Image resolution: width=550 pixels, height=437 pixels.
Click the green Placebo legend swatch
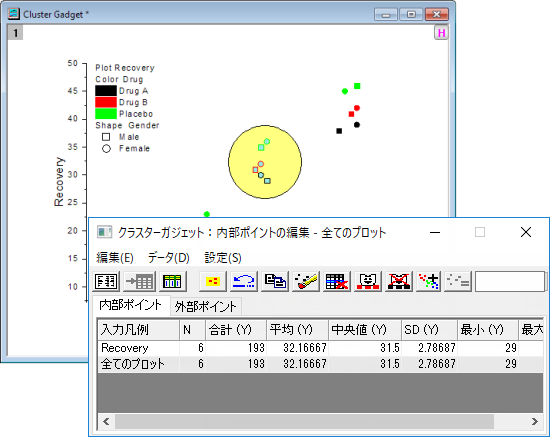pos(106,114)
